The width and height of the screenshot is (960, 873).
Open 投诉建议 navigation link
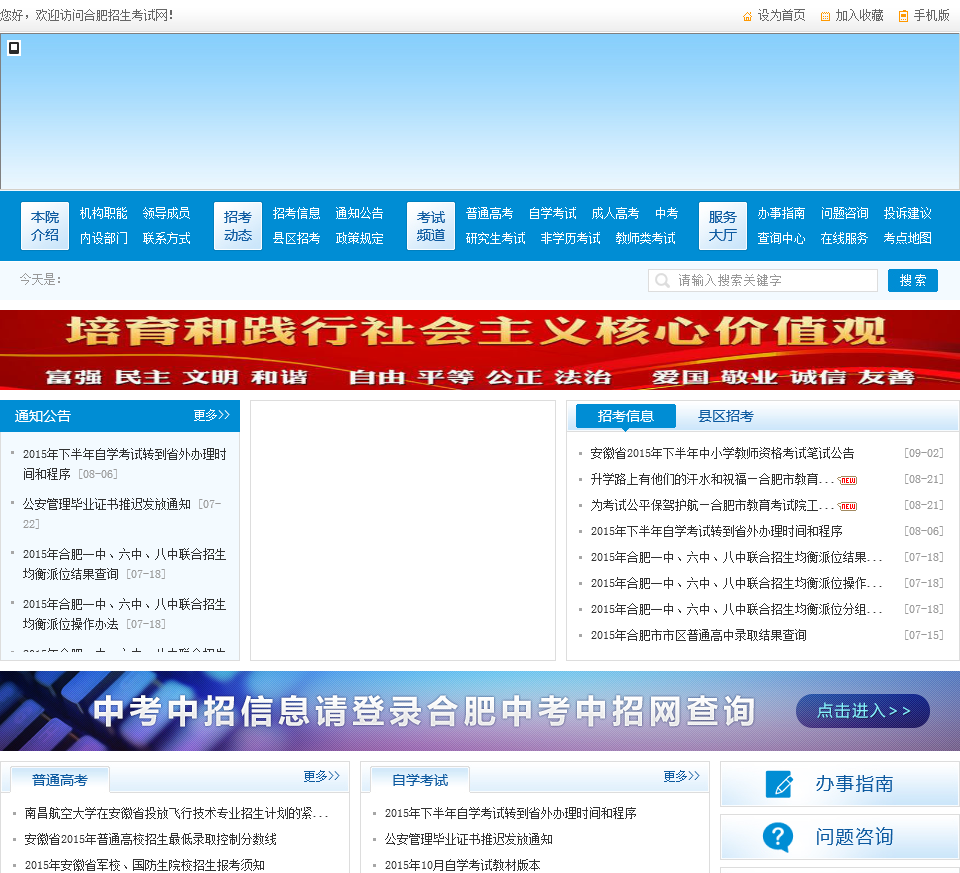[907, 213]
